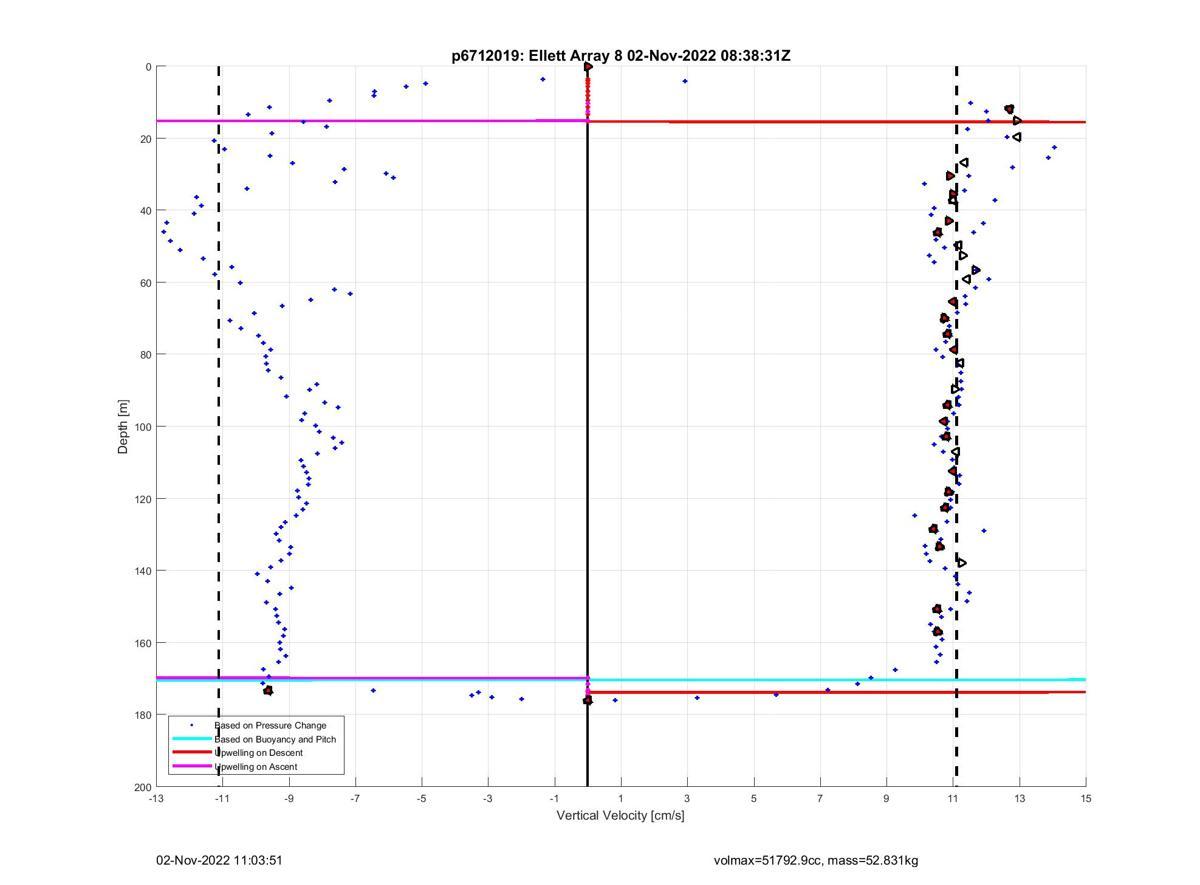Pick the magenta line sample in legend

[192, 767]
